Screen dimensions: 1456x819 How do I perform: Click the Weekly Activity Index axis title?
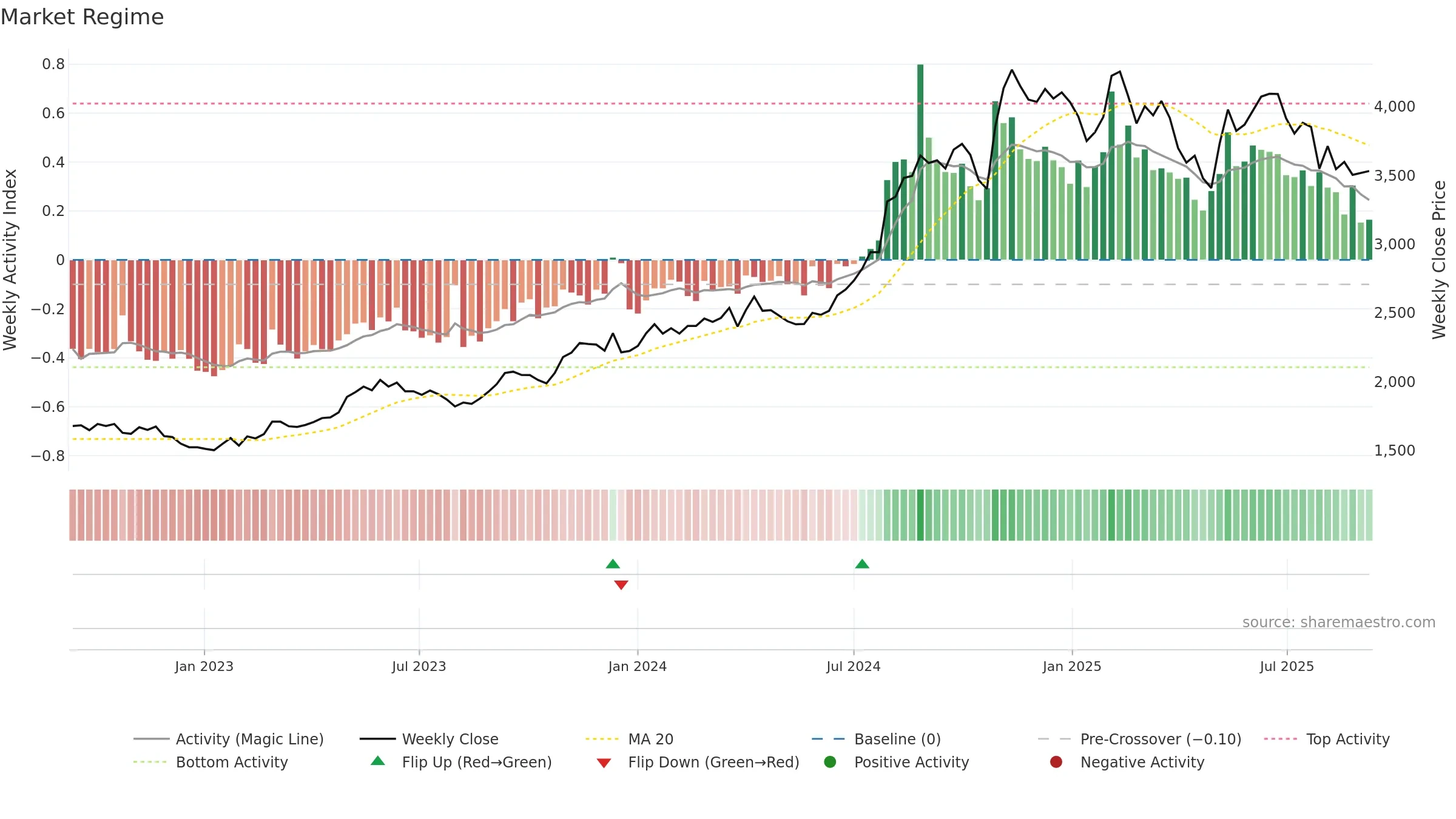coord(10,260)
